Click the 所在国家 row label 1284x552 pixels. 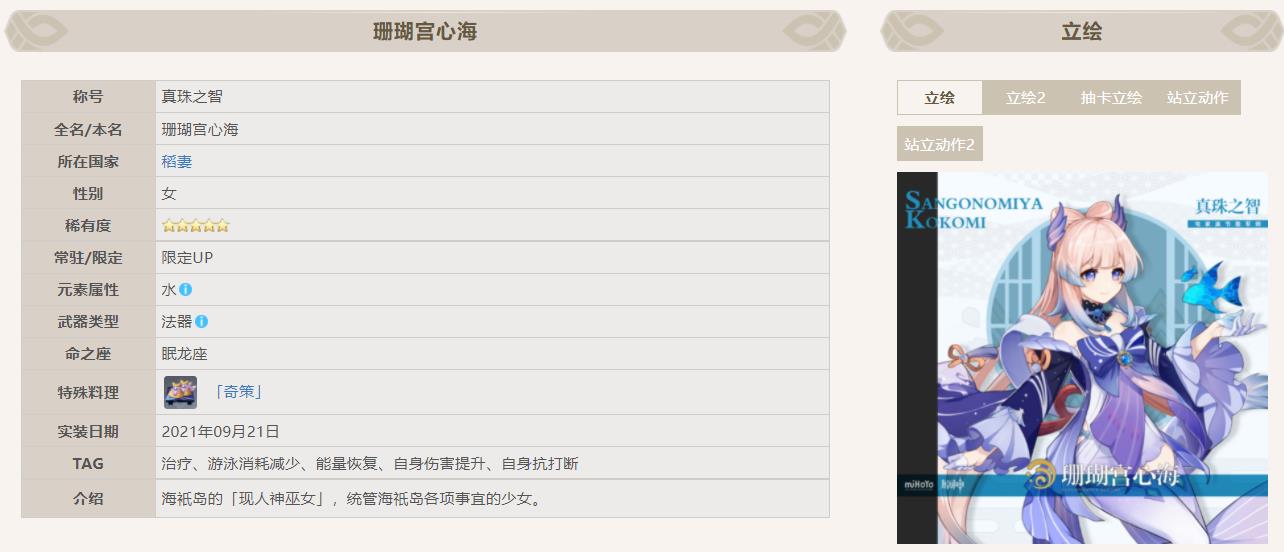(88, 161)
